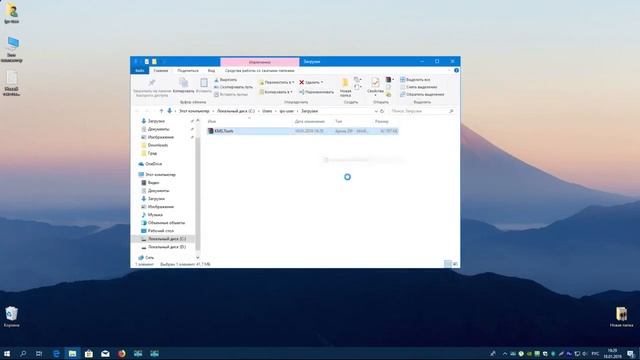Open the Файл tab
This screenshot has height=360, width=640.
tap(140, 71)
